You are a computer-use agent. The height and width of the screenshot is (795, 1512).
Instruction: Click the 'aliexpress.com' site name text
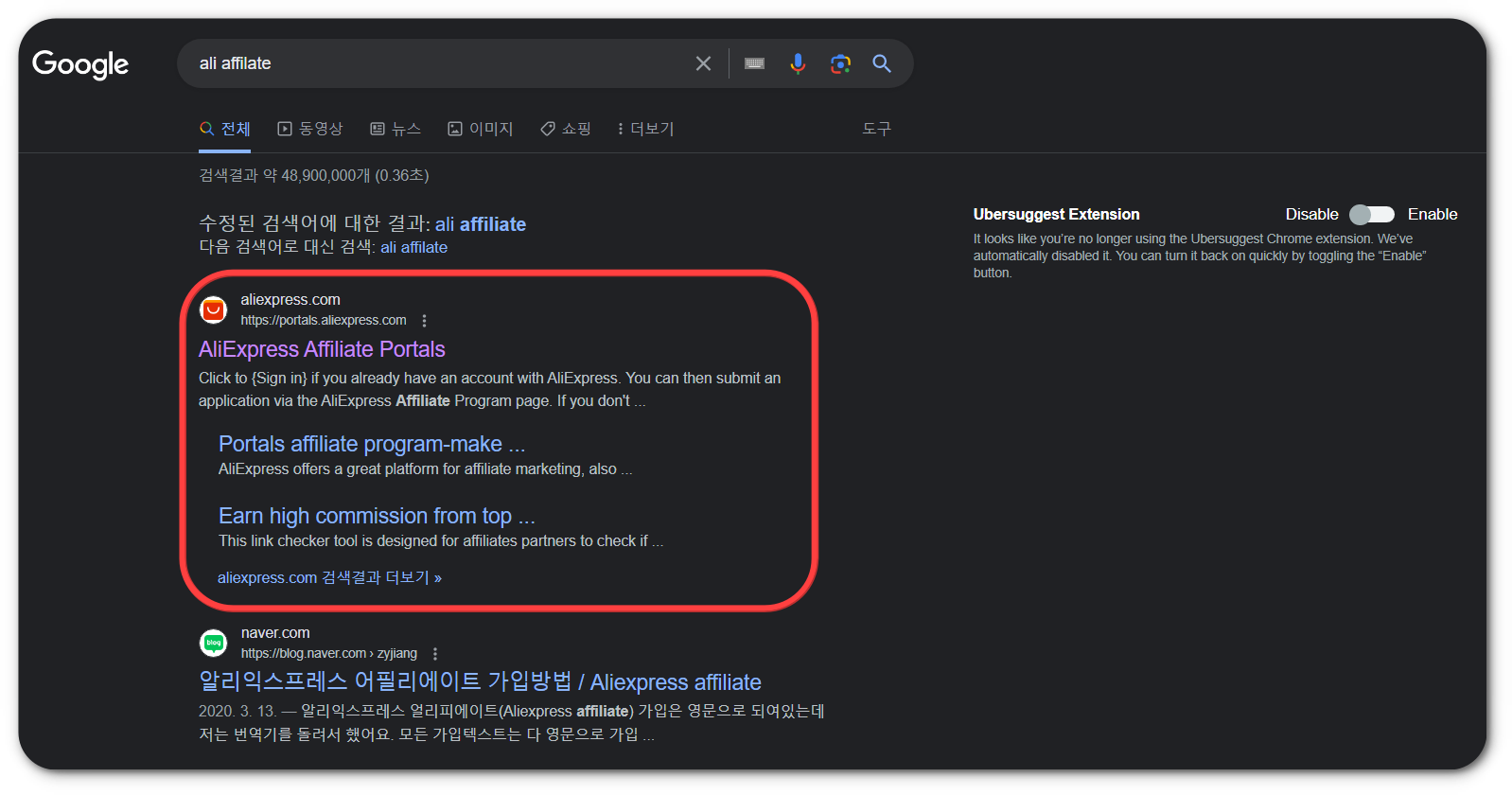point(290,300)
